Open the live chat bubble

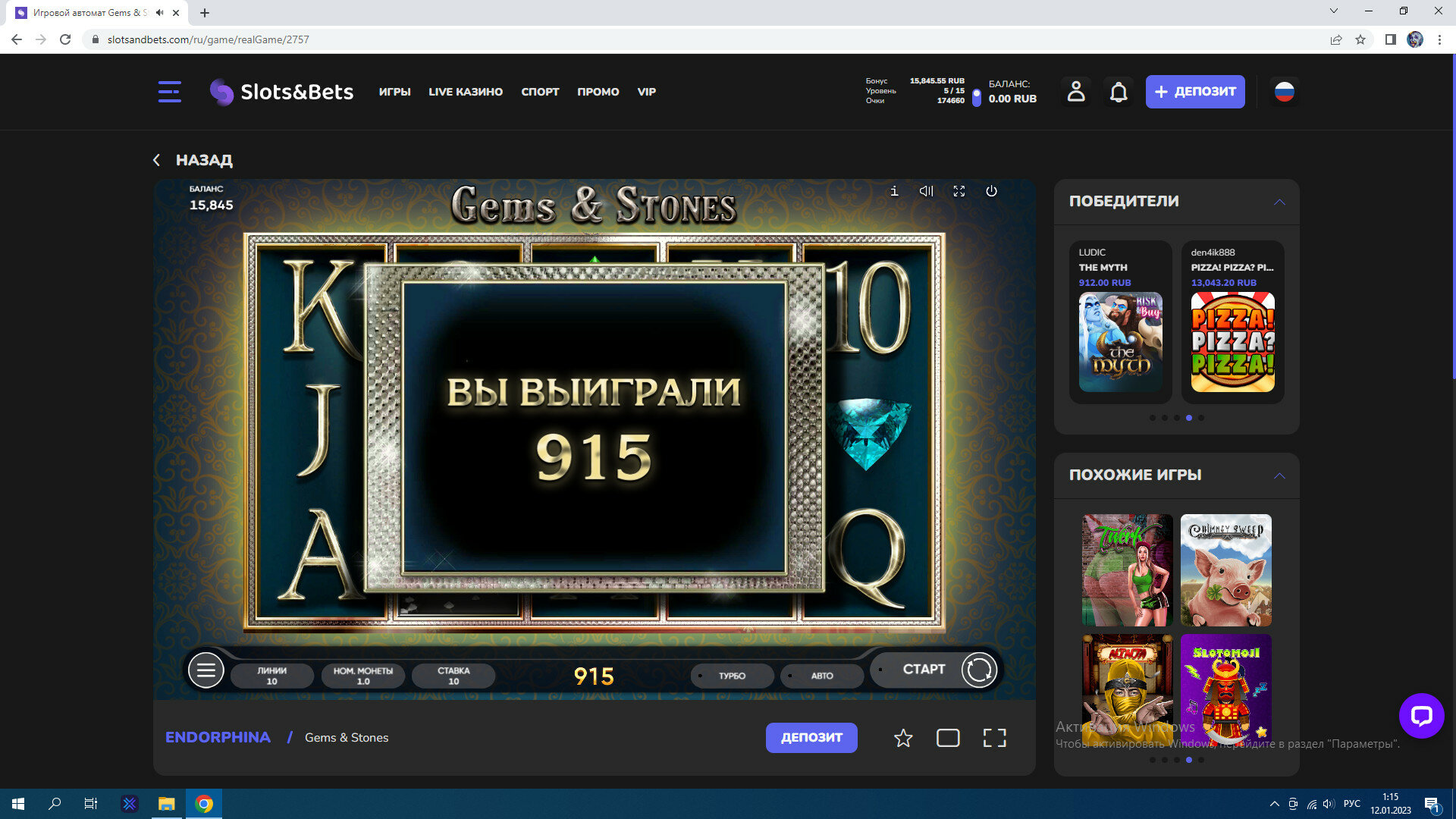[x=1420, y=715]
